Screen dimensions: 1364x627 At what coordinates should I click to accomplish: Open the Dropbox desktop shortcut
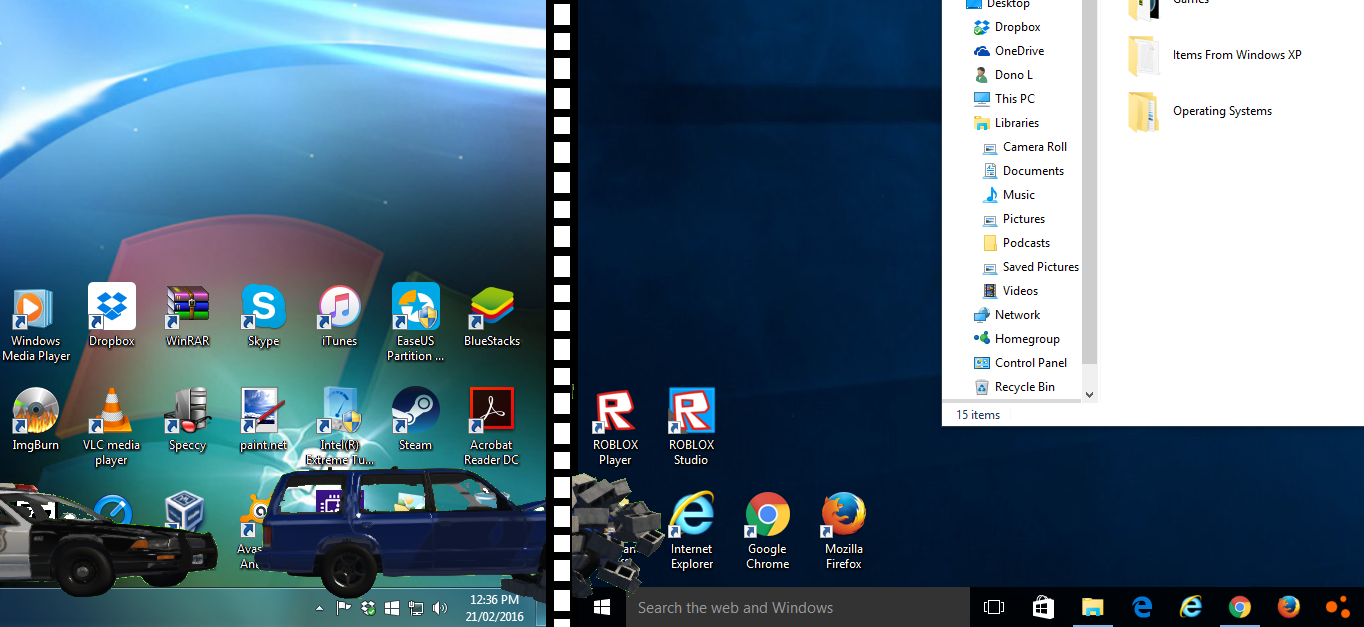[112, 315]
